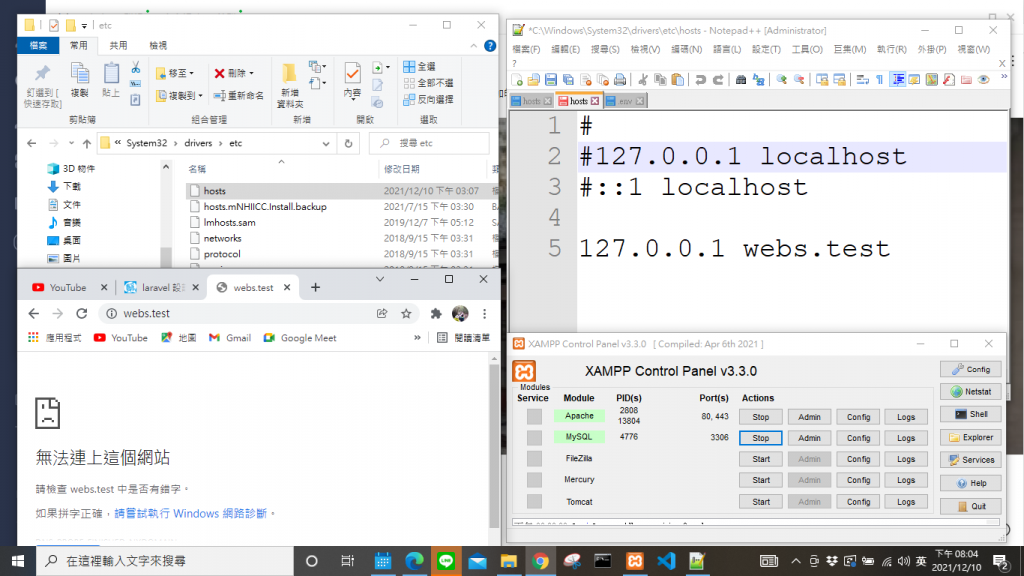Open Microsoft Edge from the taskbar
1024x576 pixels.
point(414,561)
